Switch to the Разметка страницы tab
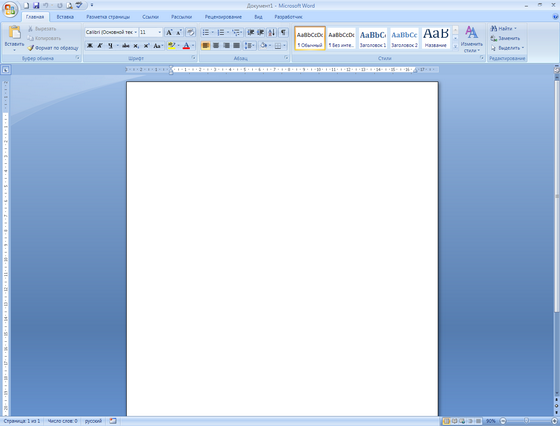 pyautogui.click(x=108, y=17)
